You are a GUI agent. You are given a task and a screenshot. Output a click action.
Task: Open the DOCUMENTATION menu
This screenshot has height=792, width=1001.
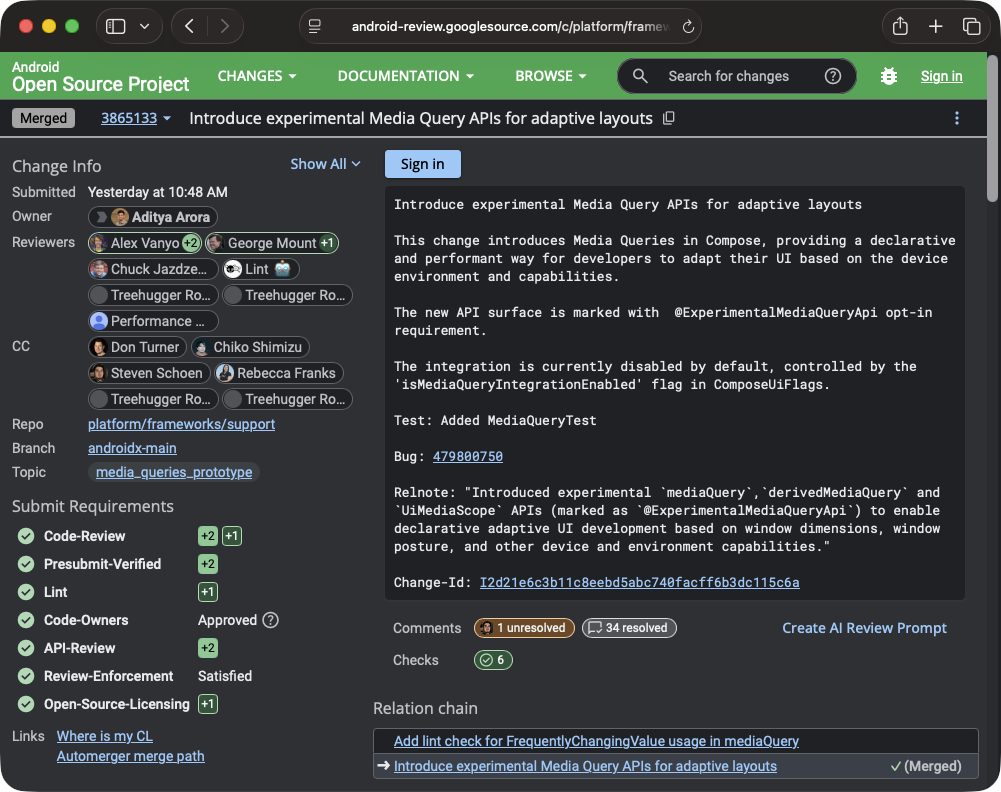pos(405,76)
